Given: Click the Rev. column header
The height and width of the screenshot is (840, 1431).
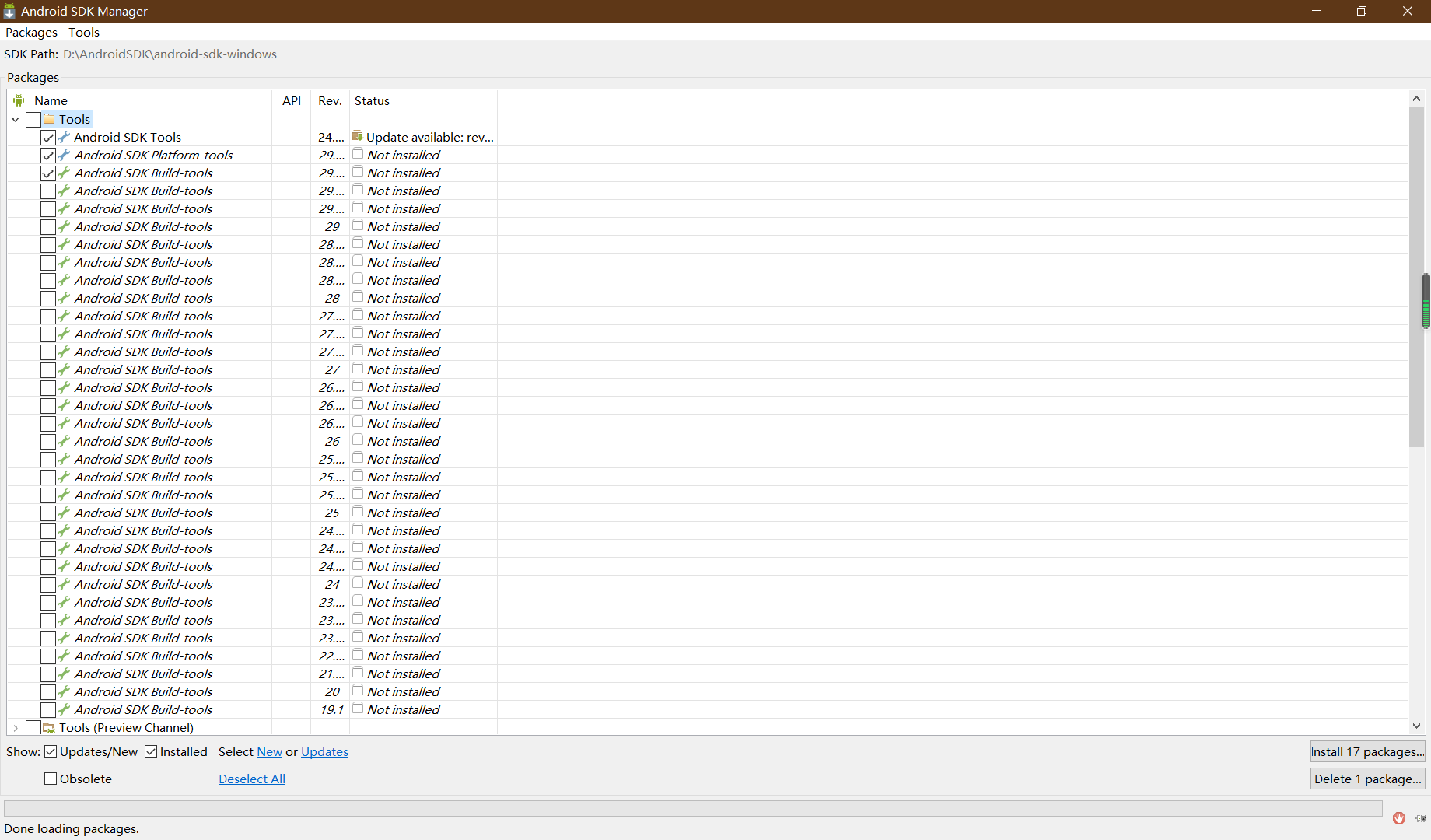Looking at the screenshot, I should [x=330, y=100].
